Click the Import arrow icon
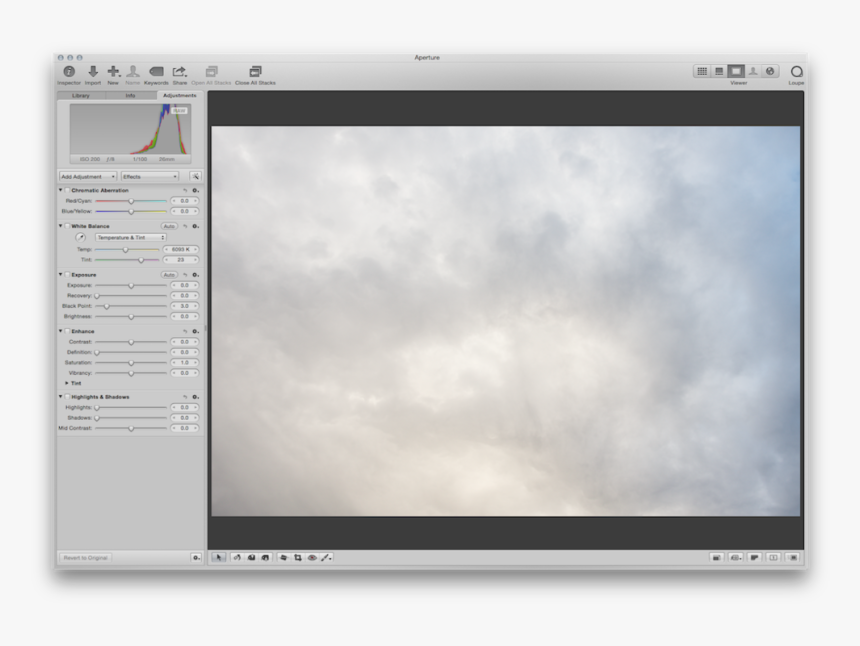This screenshot has width=860, height=646. point(93,71)
